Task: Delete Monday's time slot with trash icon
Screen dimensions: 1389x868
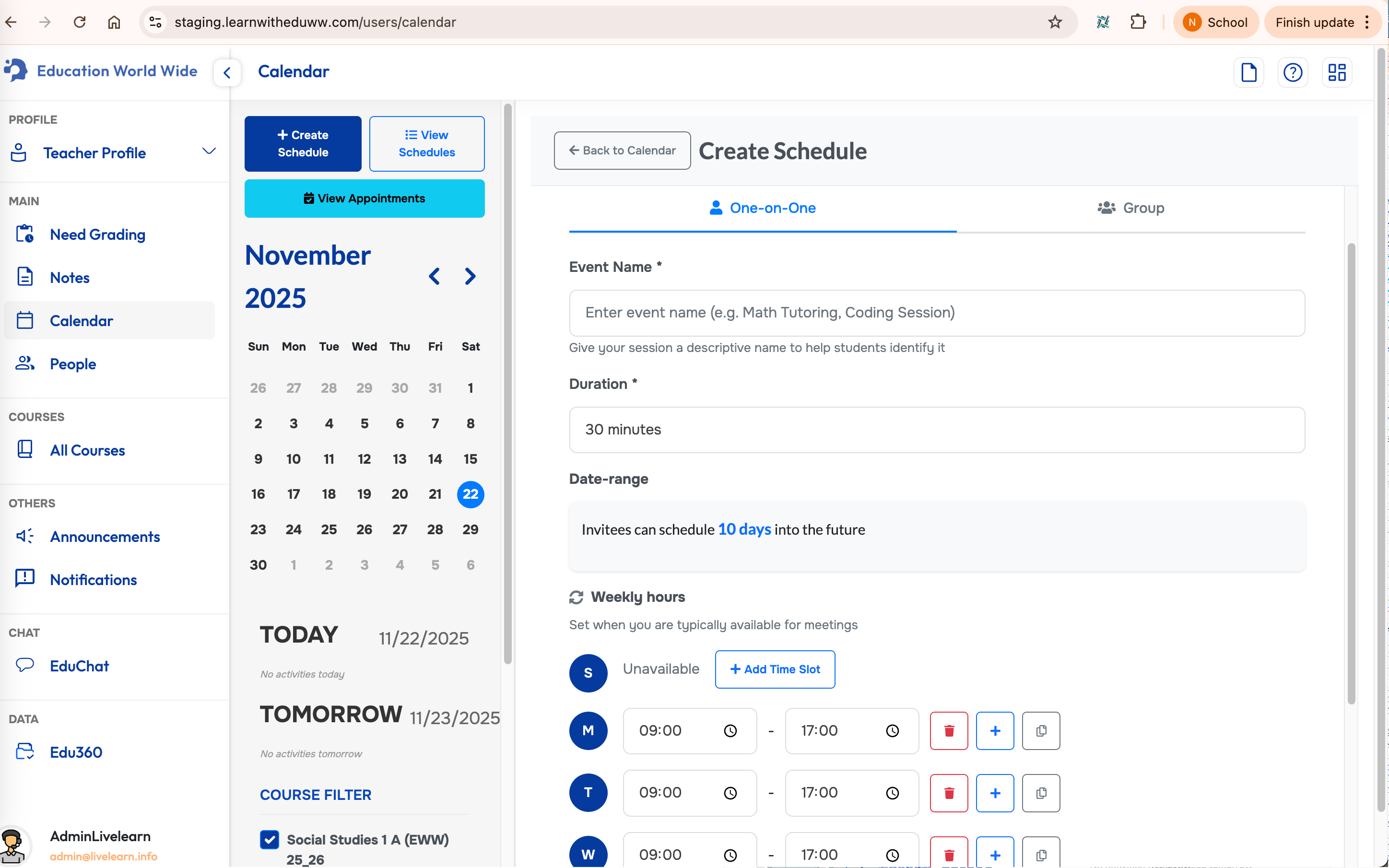Action: pos(948,730)
